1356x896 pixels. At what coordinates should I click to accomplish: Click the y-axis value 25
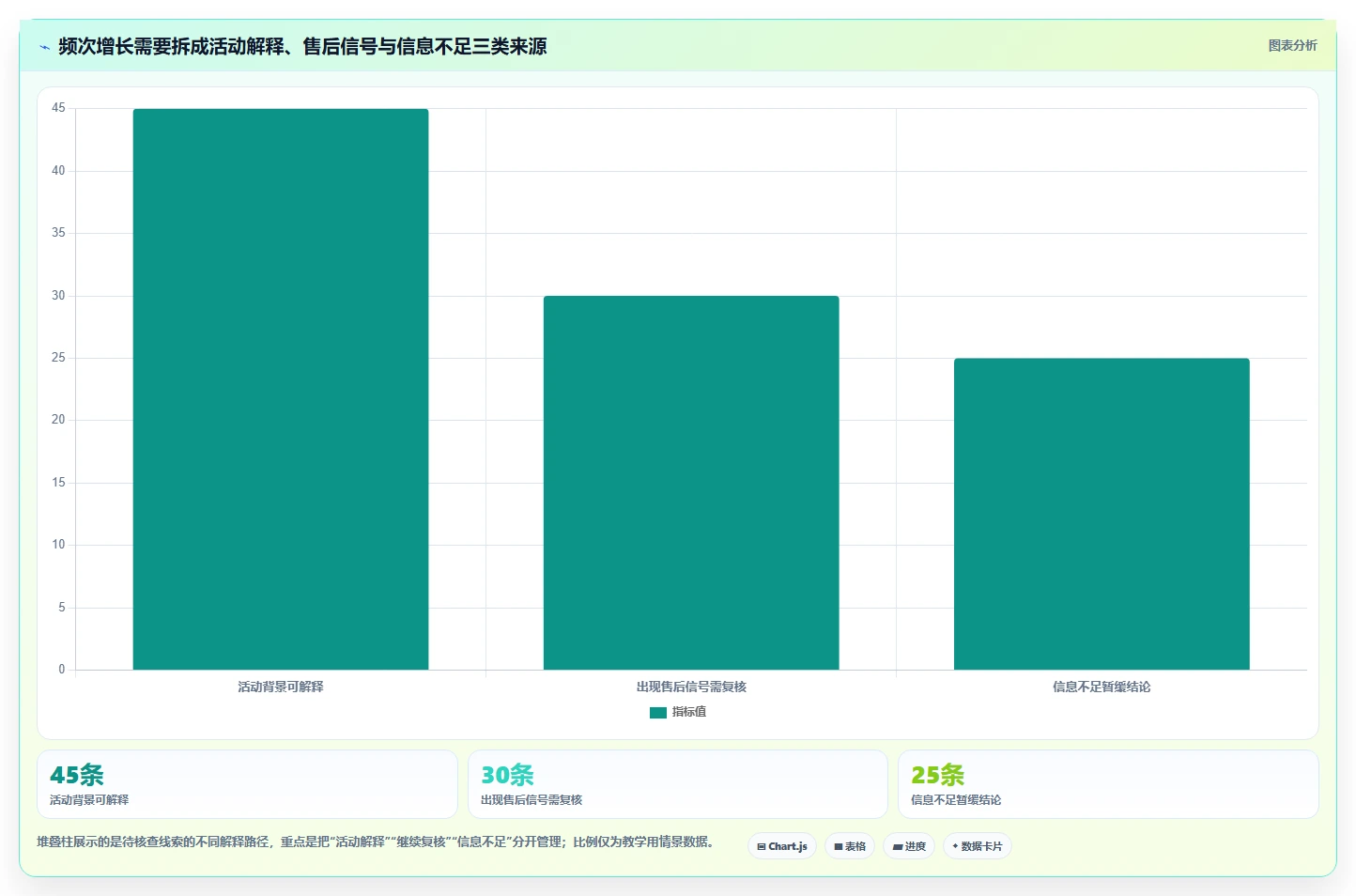point(58,358)
